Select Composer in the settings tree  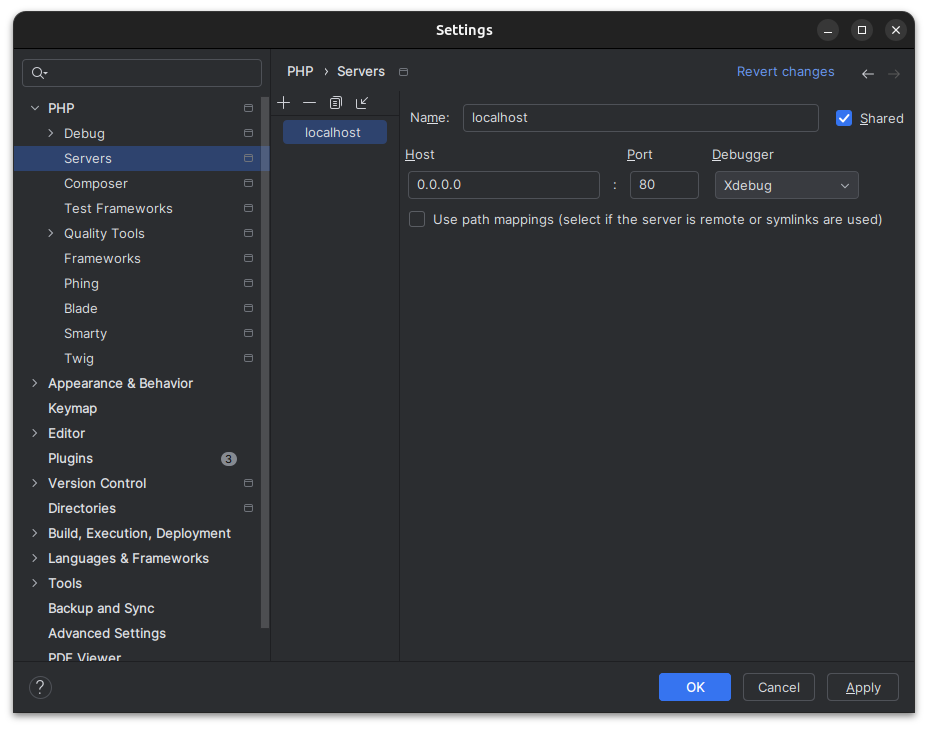click(96, 183)
